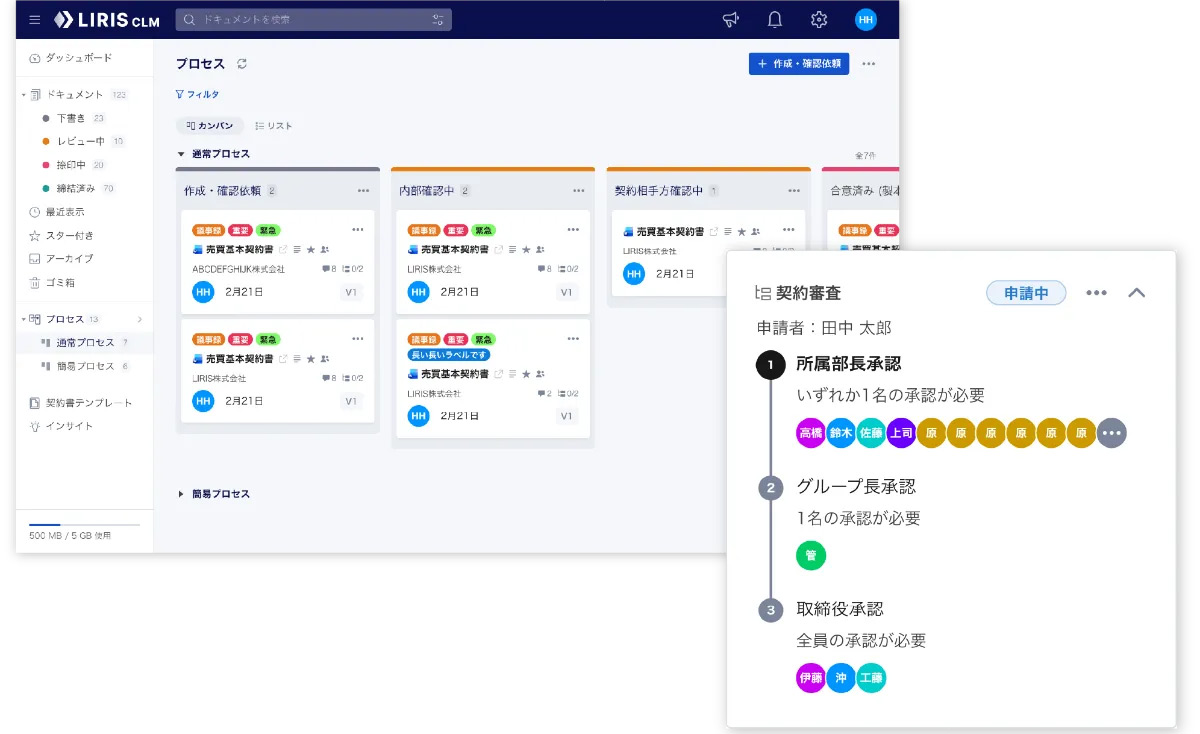This screenshot has height=734, width=1200.
Task: Toggle star on 長い長いラベルです card
Action: (x=527, y=373)
